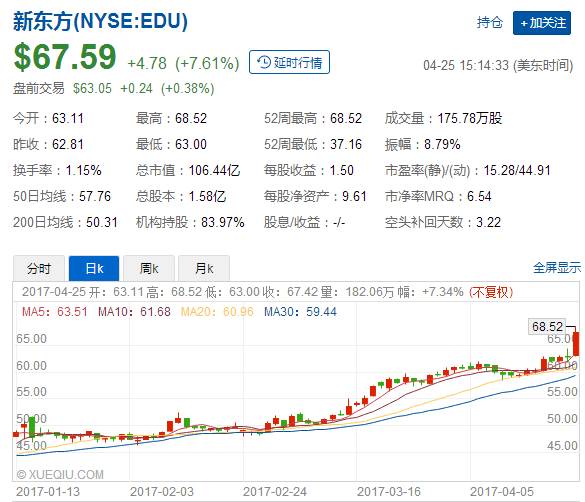Click the 2017-01-13 date axis label

(x=48, y=492)
